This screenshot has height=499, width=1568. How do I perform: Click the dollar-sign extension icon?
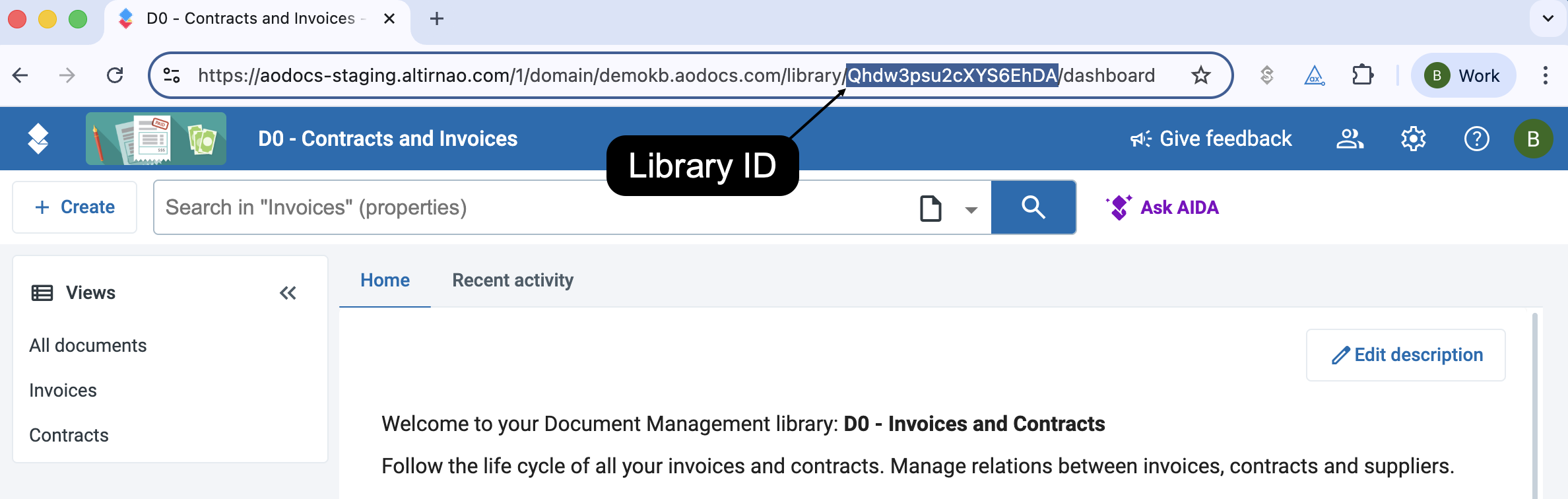pos(1266,75)
